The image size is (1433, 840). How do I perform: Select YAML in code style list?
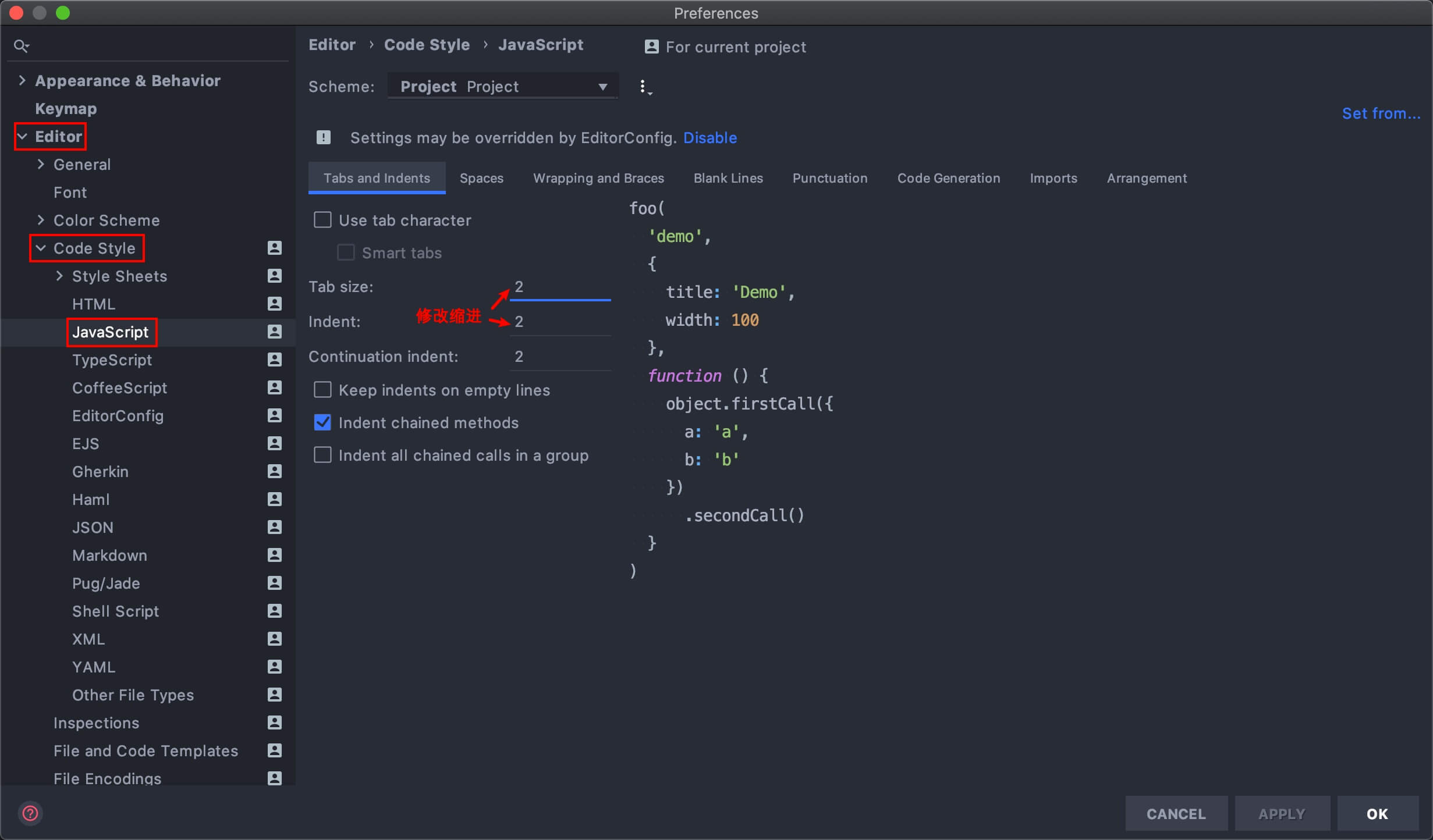pos(93,667)
